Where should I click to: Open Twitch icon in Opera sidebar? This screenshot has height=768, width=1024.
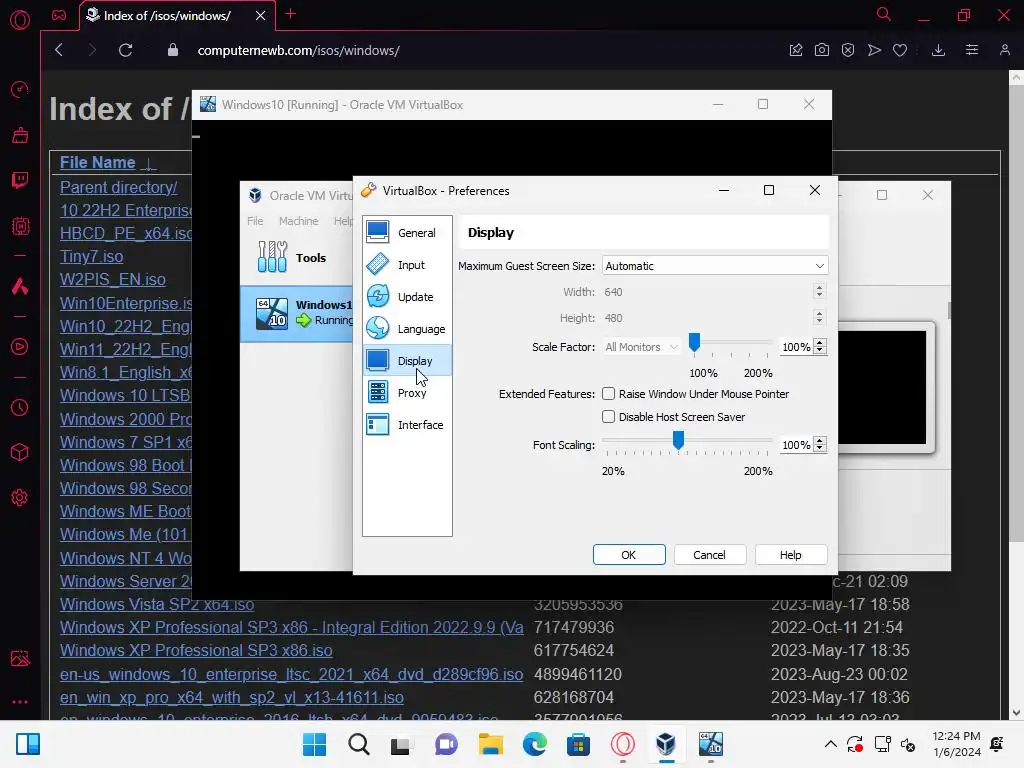(x=20, y=180)
